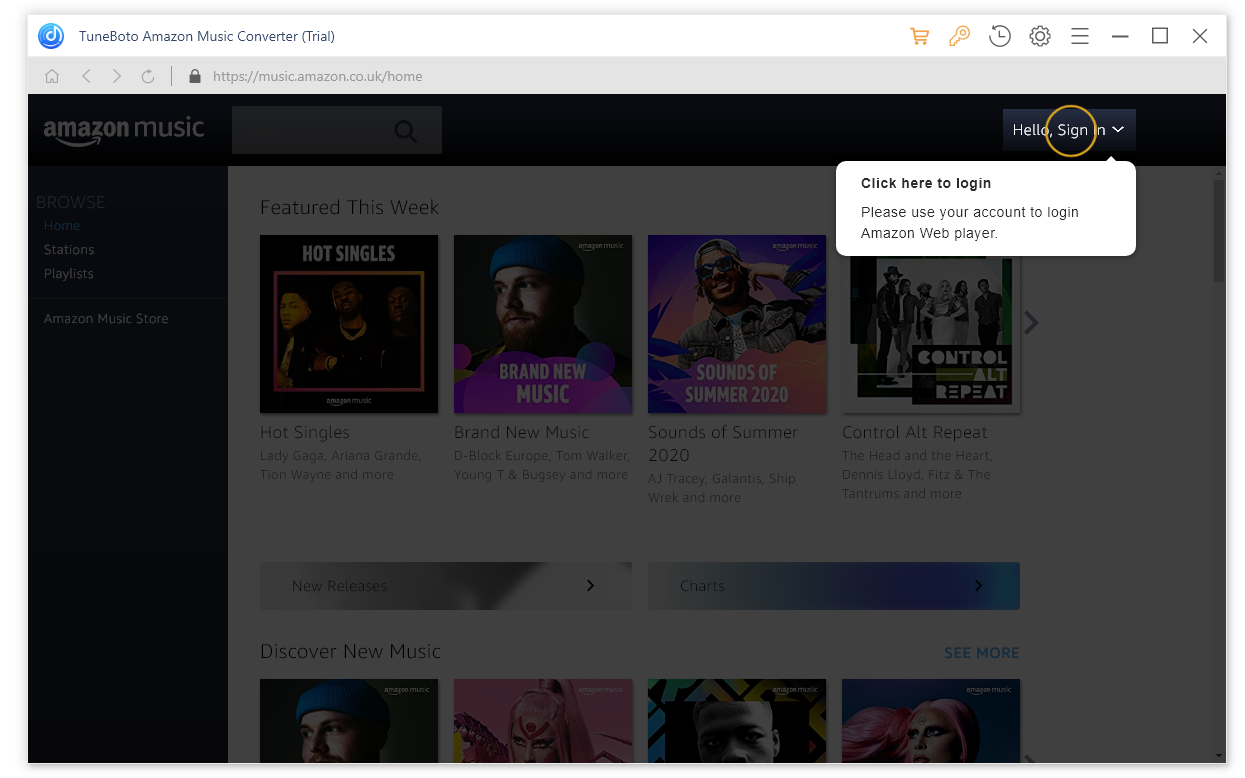
Task: Select Stations in the sidebar
Action: [69, 250]
